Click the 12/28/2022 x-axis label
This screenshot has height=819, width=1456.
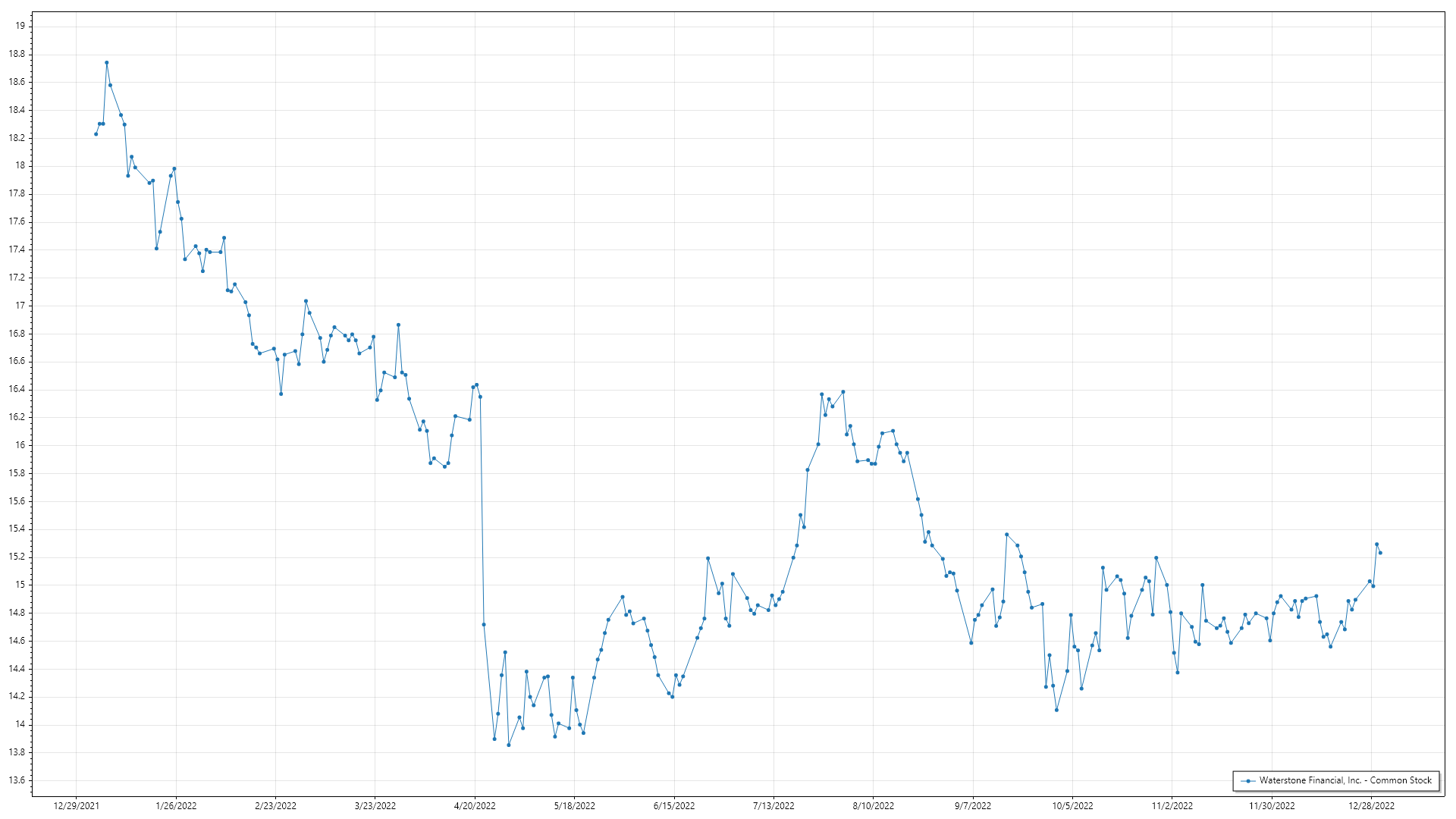point(1371,805)
